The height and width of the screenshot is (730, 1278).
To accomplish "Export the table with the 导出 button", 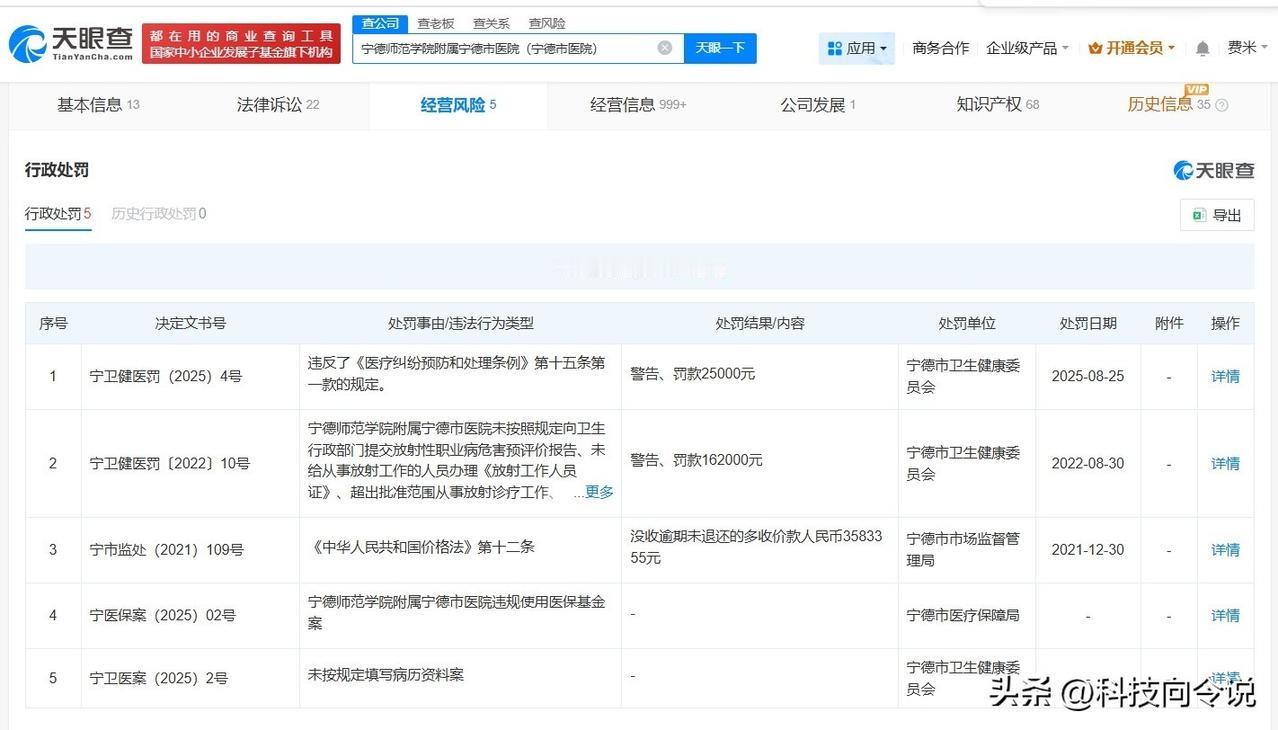I will (x=1217, y=215).
